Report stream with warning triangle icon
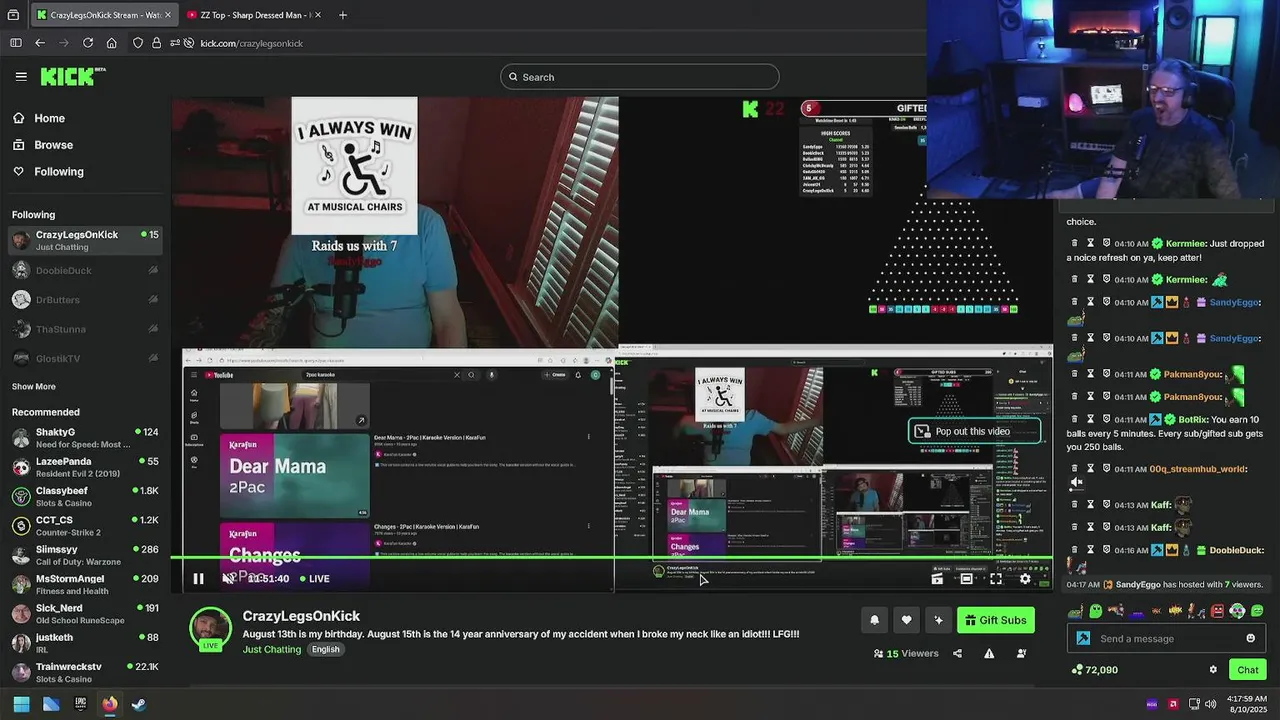The height and width of the screenshot is (720, 1280). pyautogui.click(x=989, y=653)
